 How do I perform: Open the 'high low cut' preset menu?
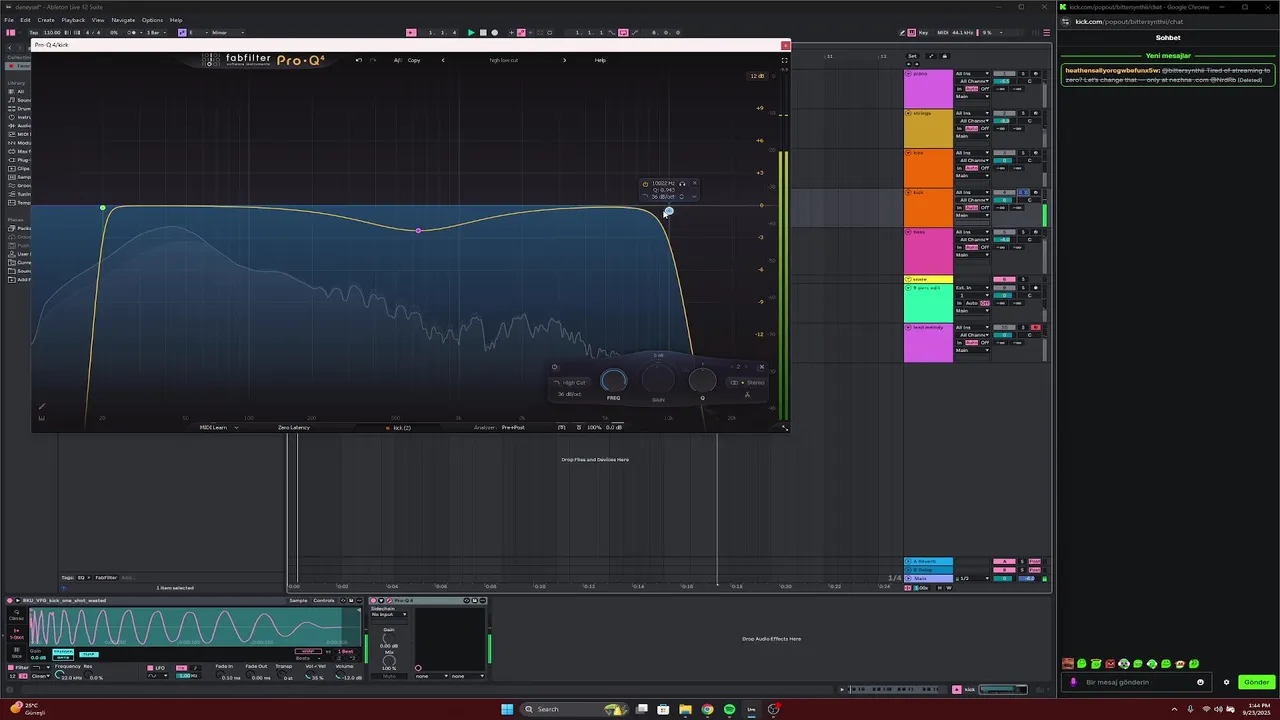pyautogui.click(x=503, y=60)
